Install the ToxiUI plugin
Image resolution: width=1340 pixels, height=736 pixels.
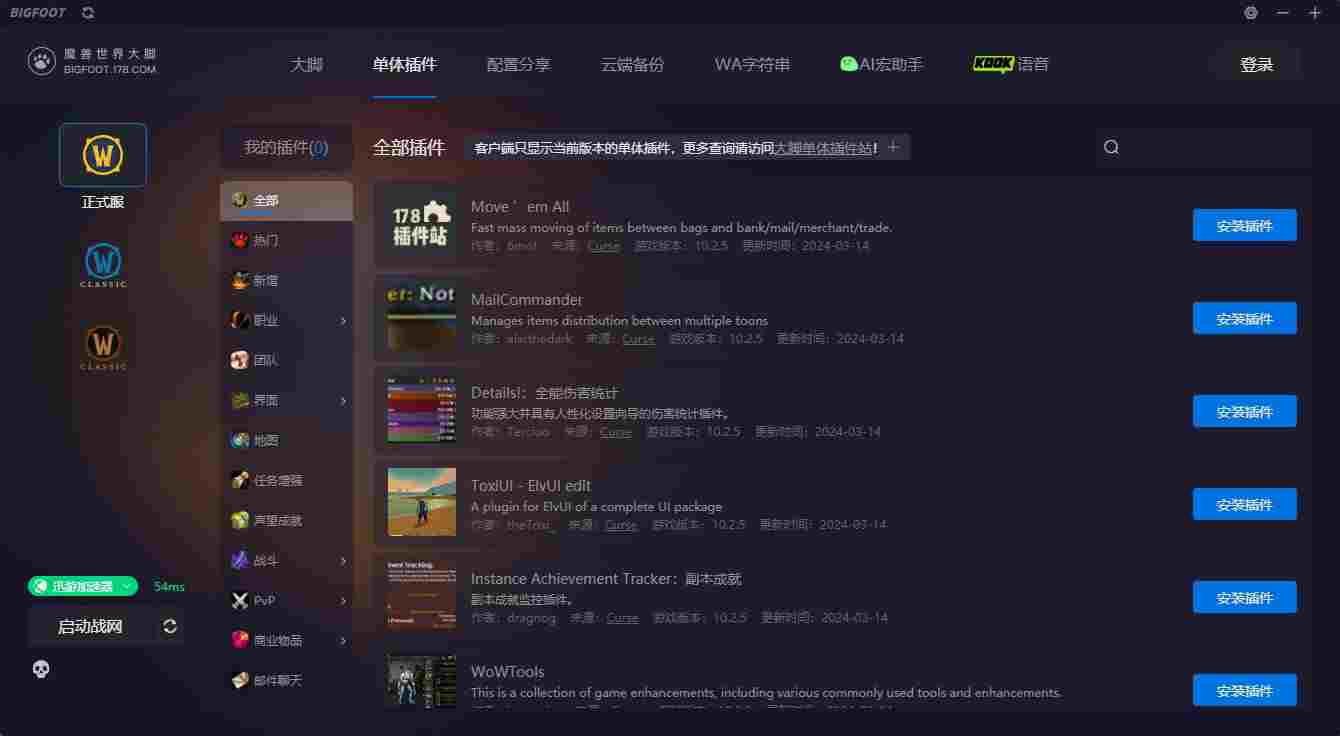coord(1244,504)
